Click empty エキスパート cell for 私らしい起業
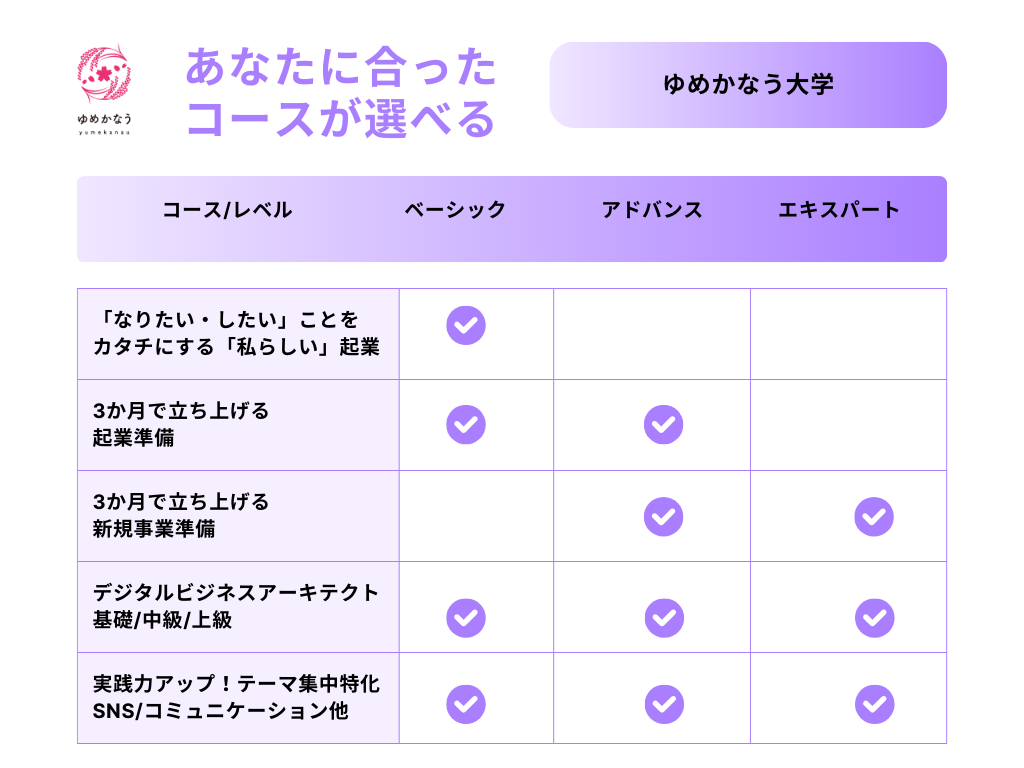 (x=848, y=334)
